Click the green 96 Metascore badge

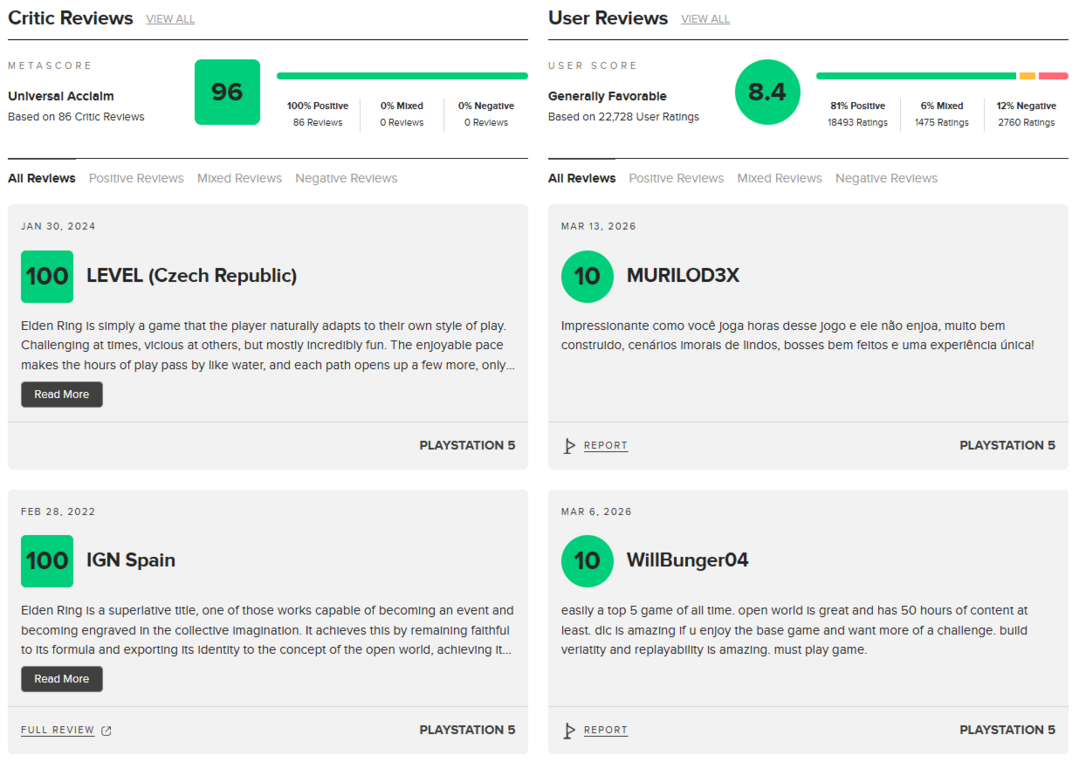coord(227,92)
